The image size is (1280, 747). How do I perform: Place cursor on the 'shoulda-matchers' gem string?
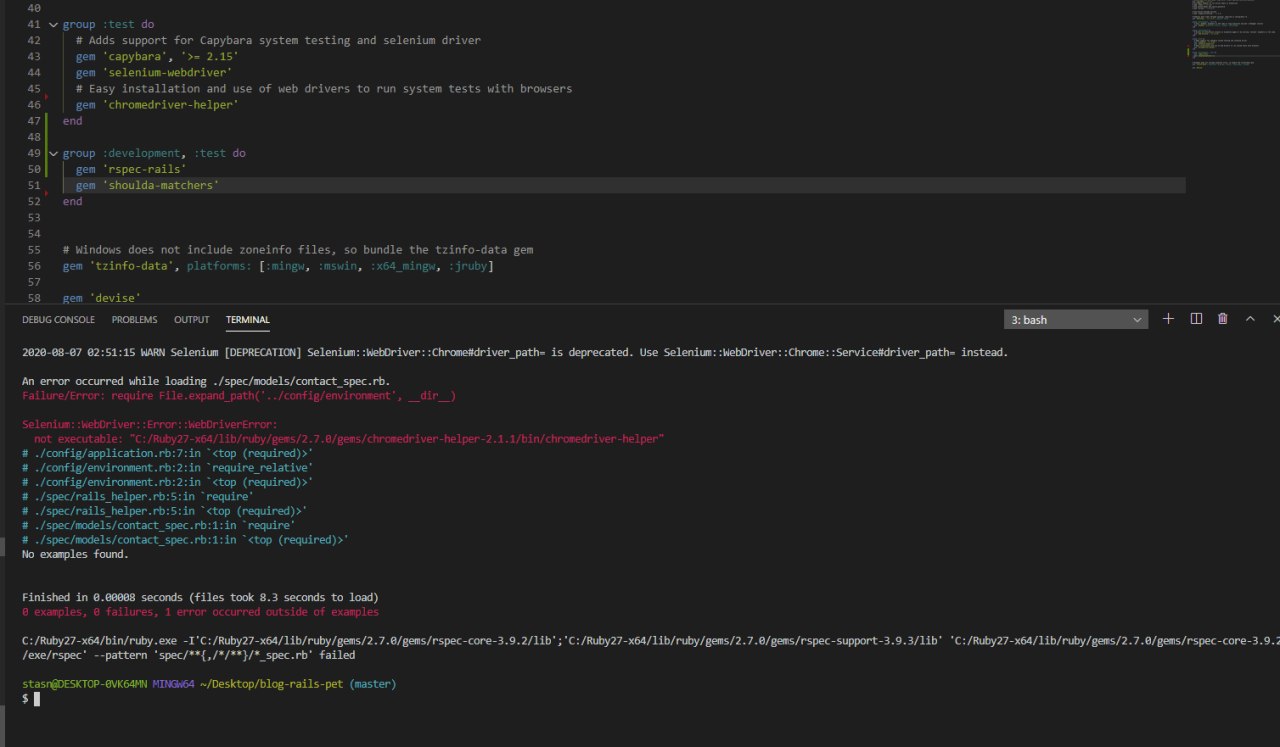(160, 186)
